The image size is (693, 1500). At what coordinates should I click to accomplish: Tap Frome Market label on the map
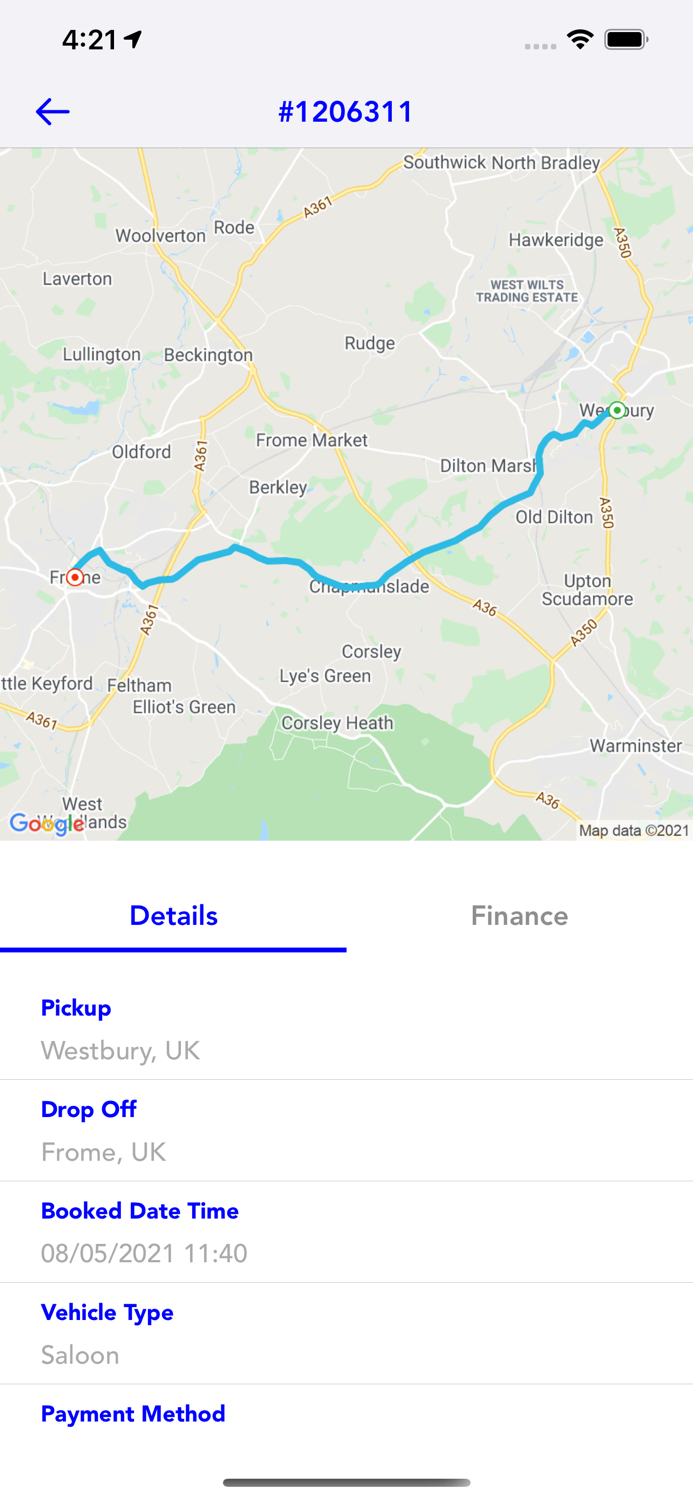pos(311,440)
